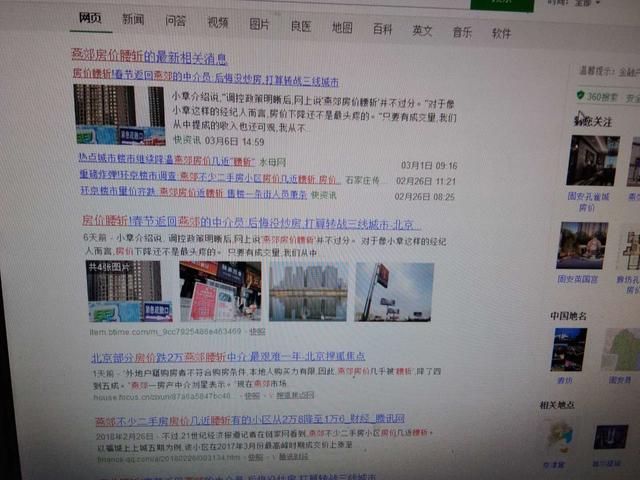Open the 良医 tab
This screenshot has height=480, width=640.
click(301, 26)
